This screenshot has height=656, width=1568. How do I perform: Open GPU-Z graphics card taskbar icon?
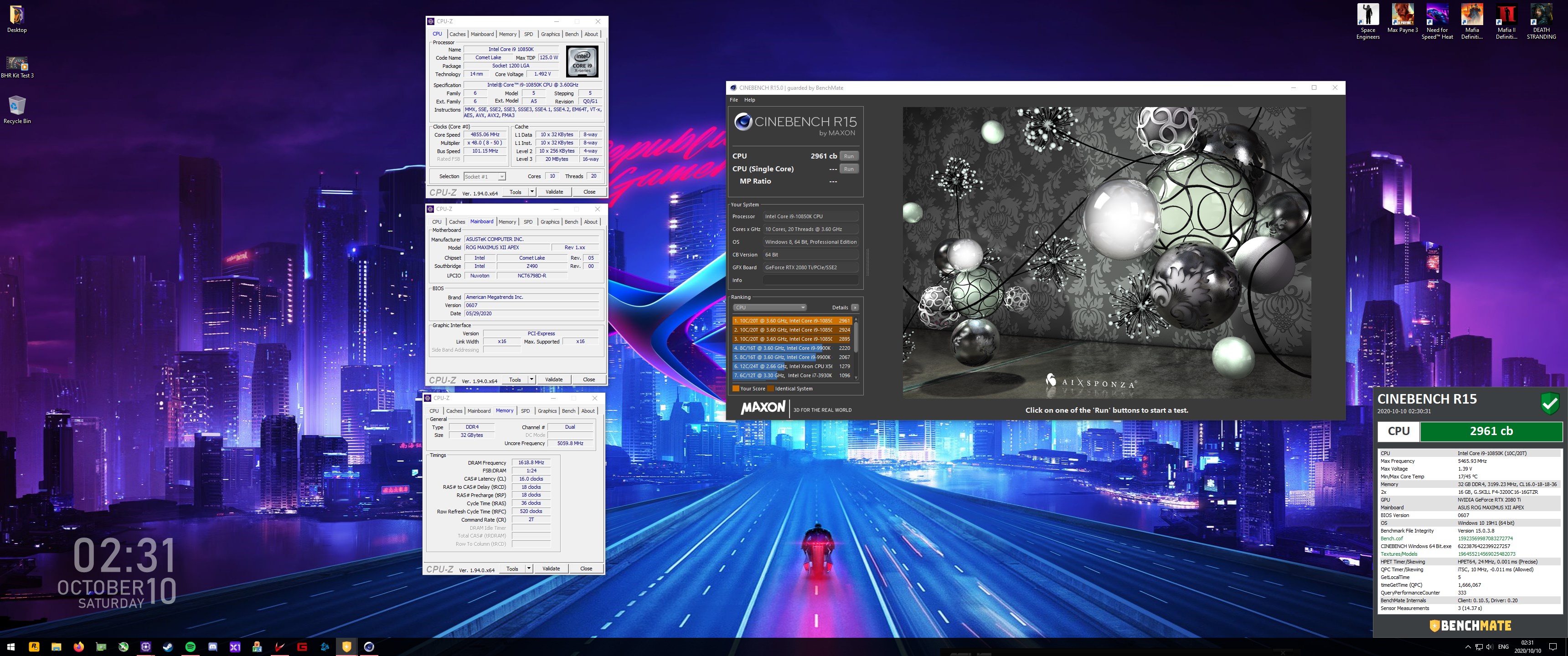101,647
